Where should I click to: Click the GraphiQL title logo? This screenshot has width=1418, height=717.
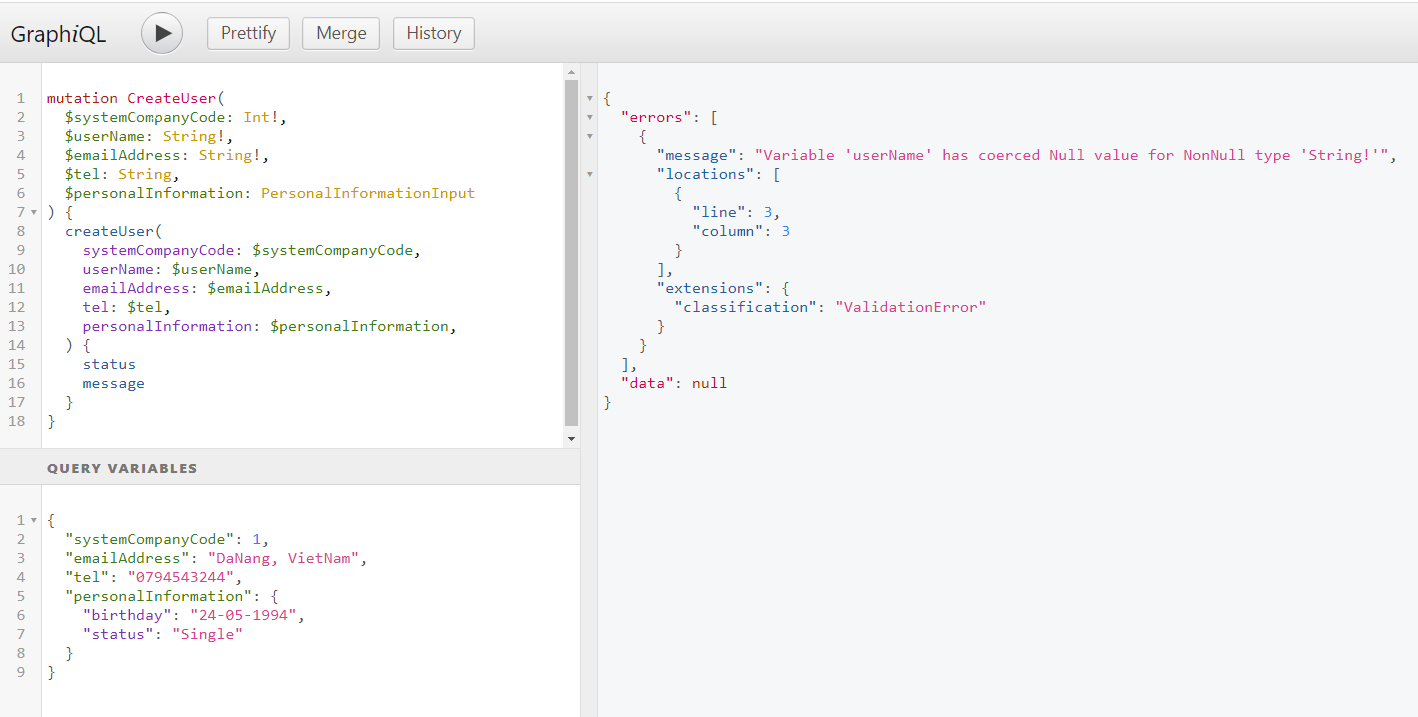click(58, 34)
